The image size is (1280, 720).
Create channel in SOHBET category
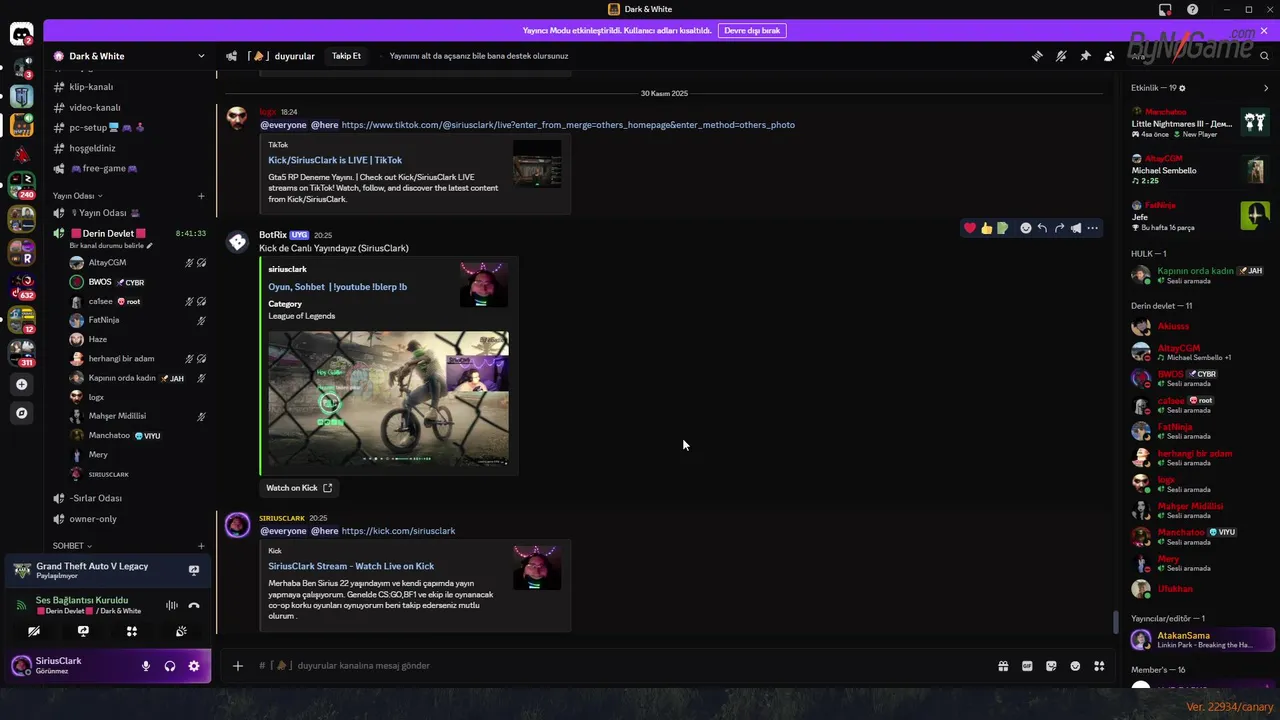coord(201,546)
